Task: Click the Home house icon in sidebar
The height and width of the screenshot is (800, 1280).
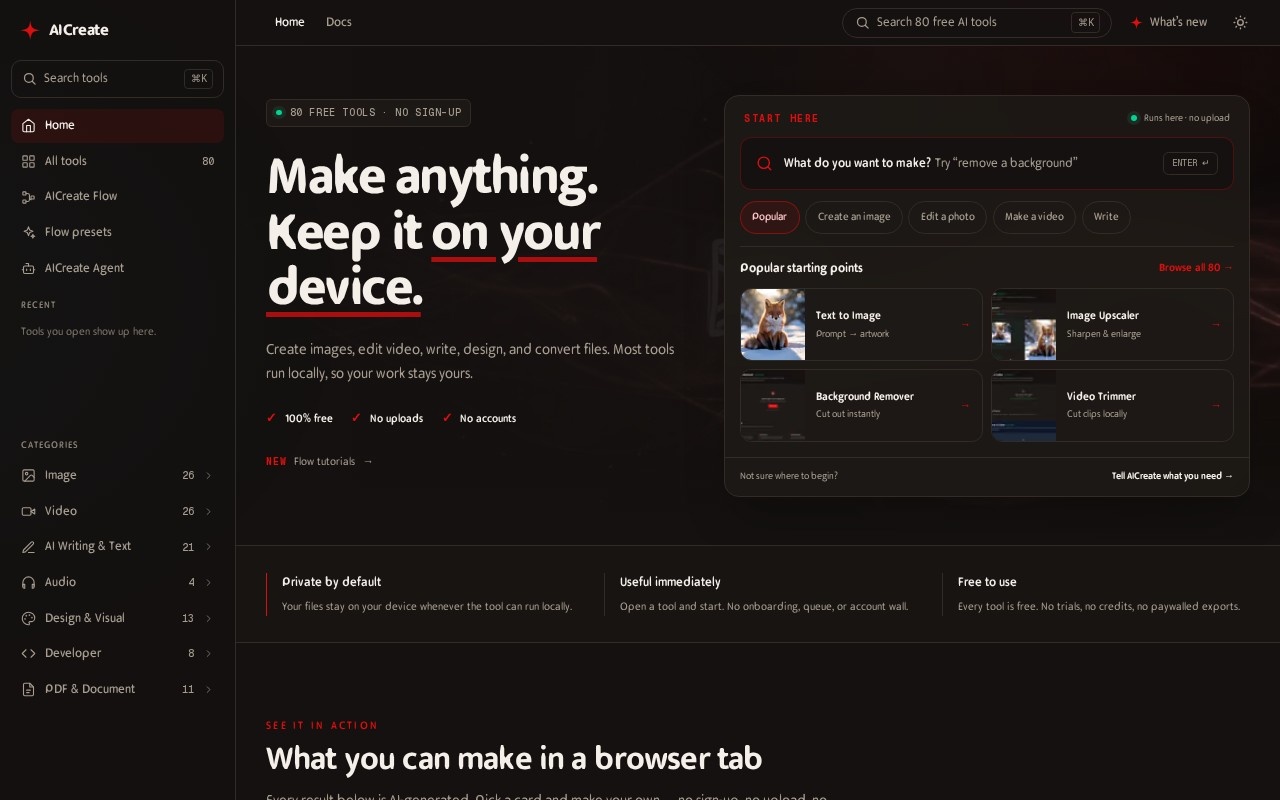Action: (28, 125)
